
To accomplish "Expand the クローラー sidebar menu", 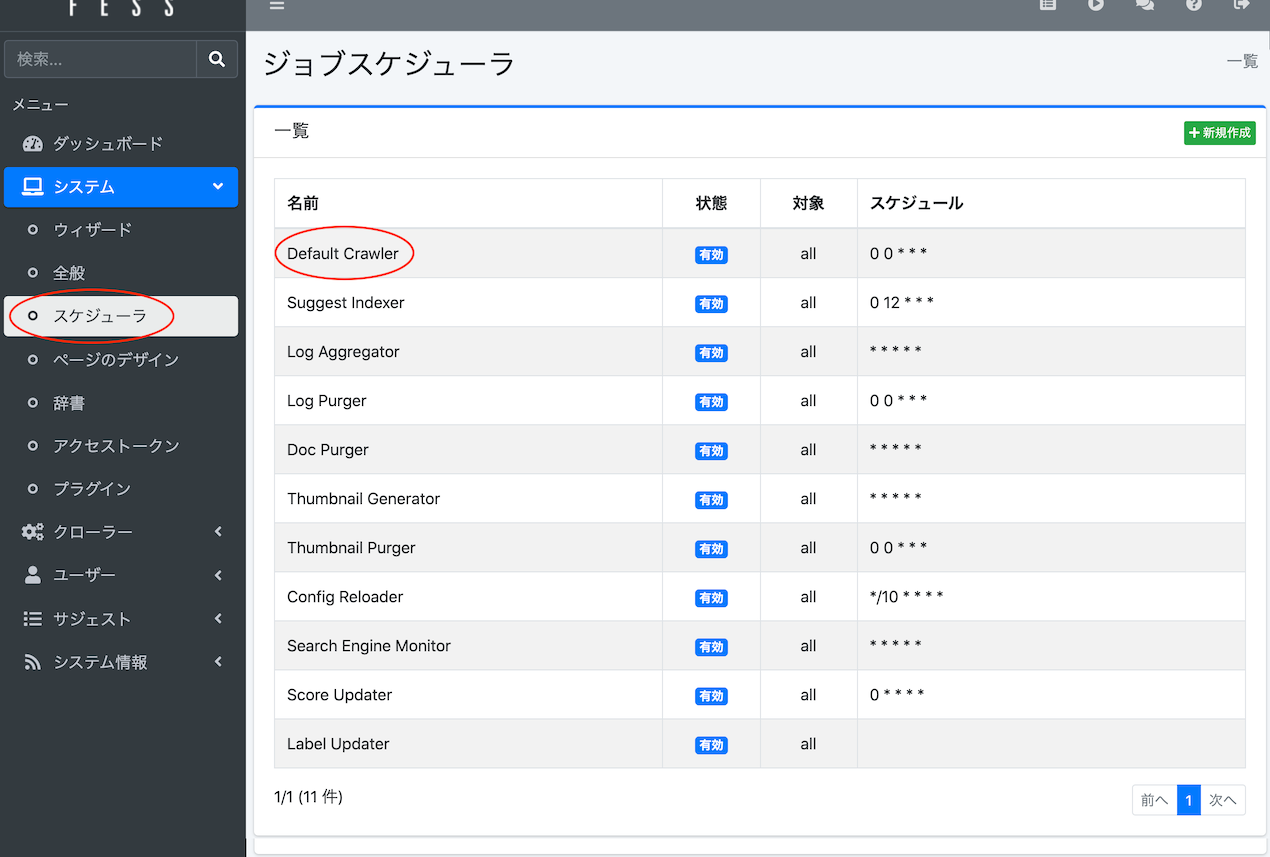I will 120,532.
